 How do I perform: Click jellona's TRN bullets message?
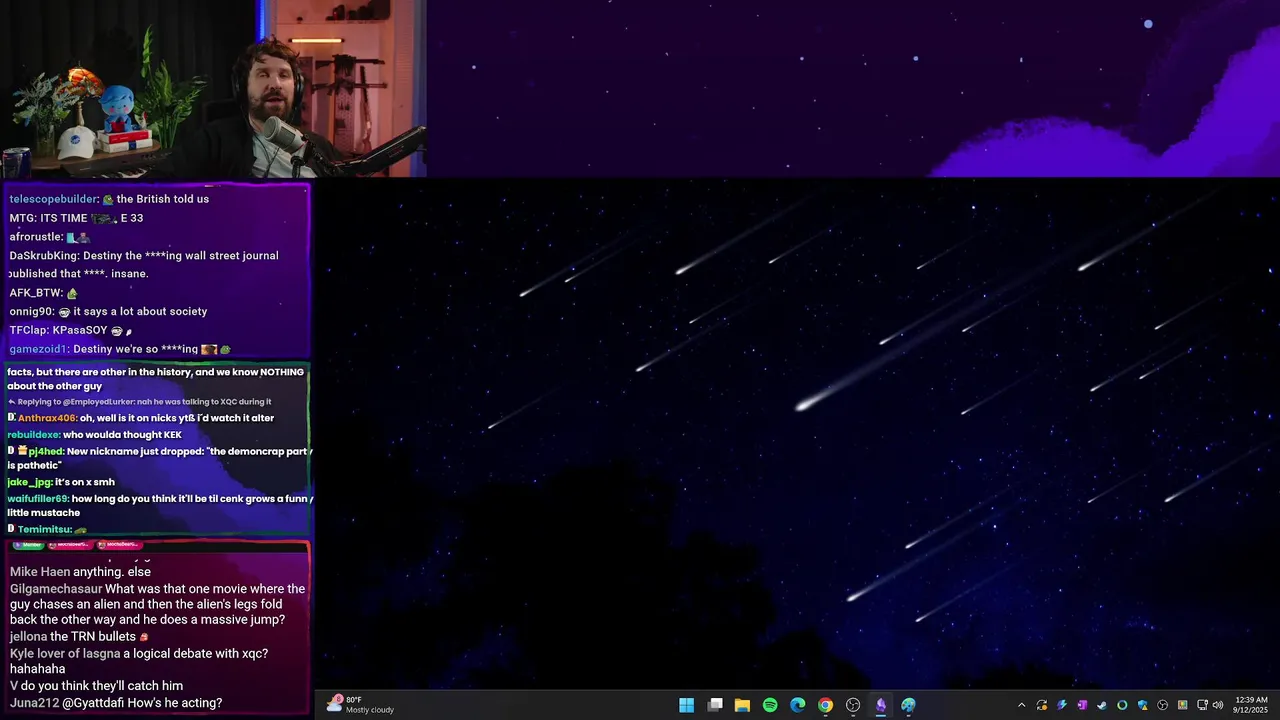click(x=79, y=637)
